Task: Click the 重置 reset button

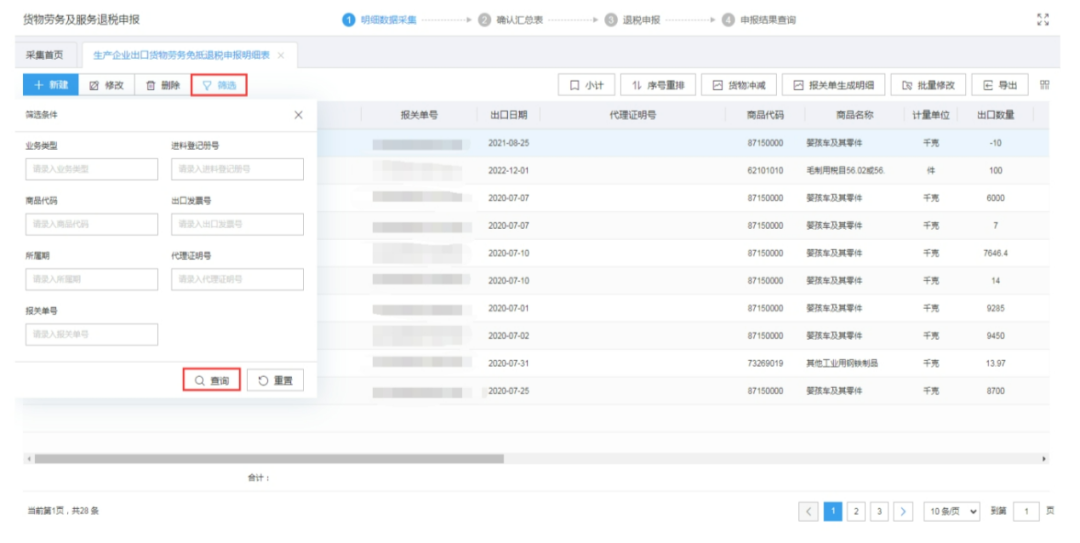Action: click(275, 381)
